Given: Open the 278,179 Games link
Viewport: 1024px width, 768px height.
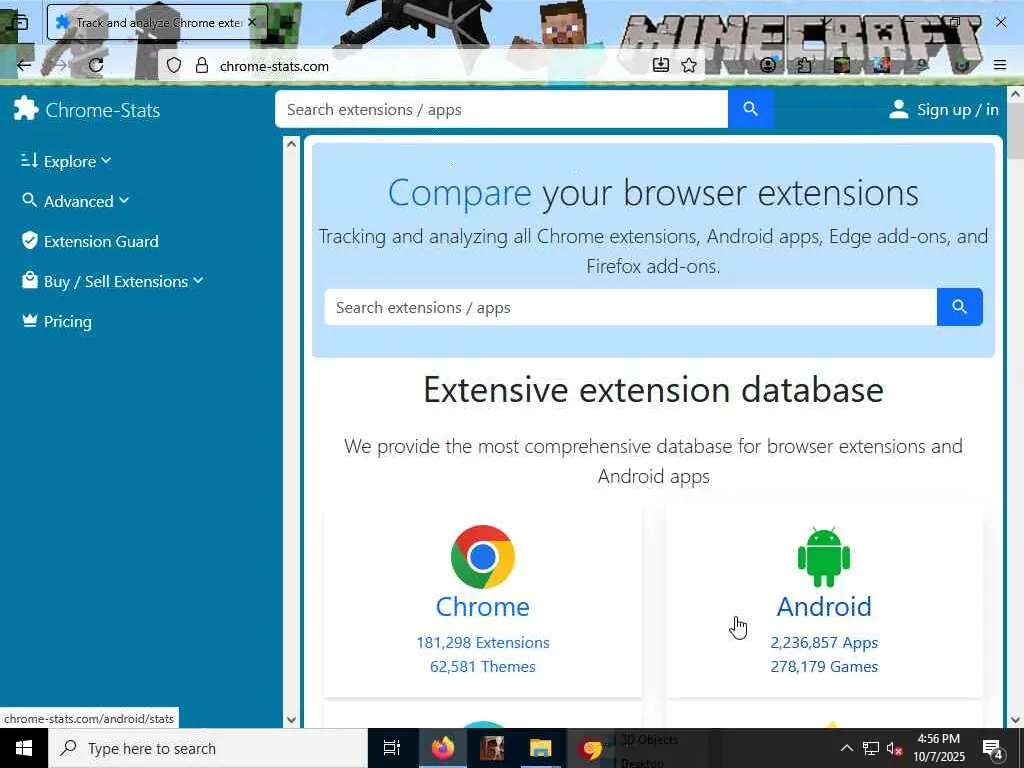Looking at the screenshot, I should [824, 667].
